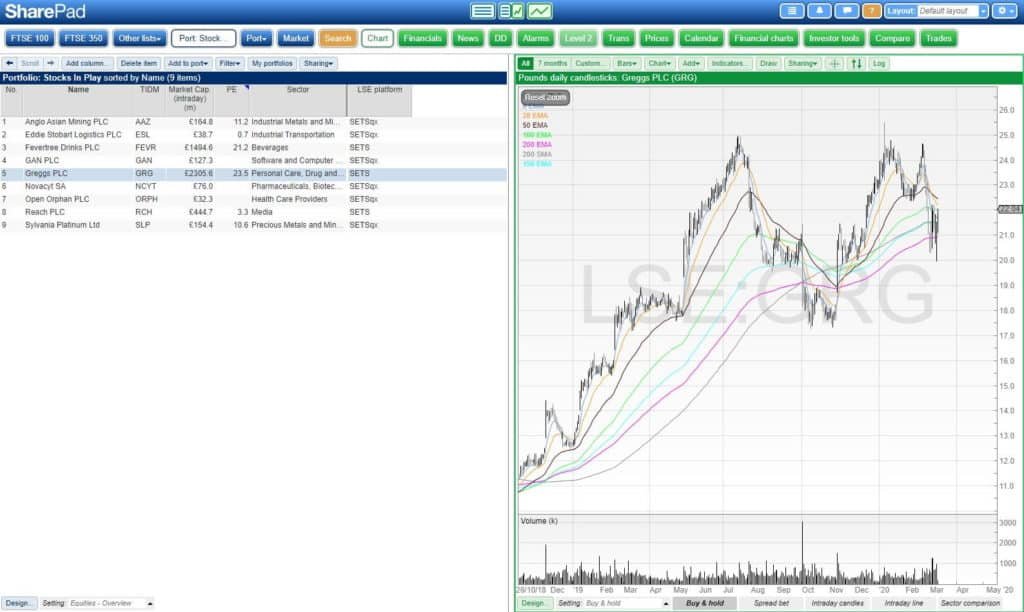Open the Market tab
1024x612 pixels.
[296, 39]
